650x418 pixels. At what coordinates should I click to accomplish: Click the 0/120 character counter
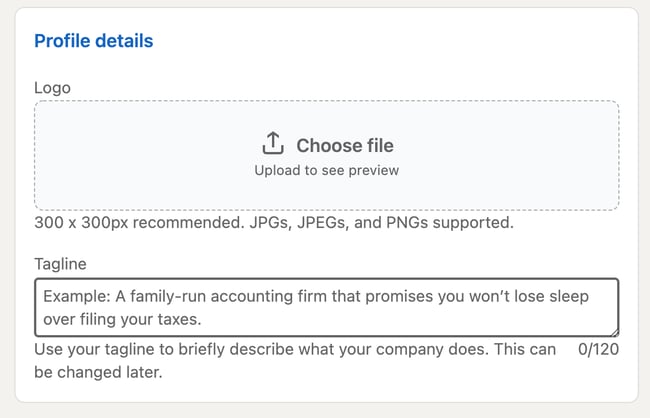(598, 350)
